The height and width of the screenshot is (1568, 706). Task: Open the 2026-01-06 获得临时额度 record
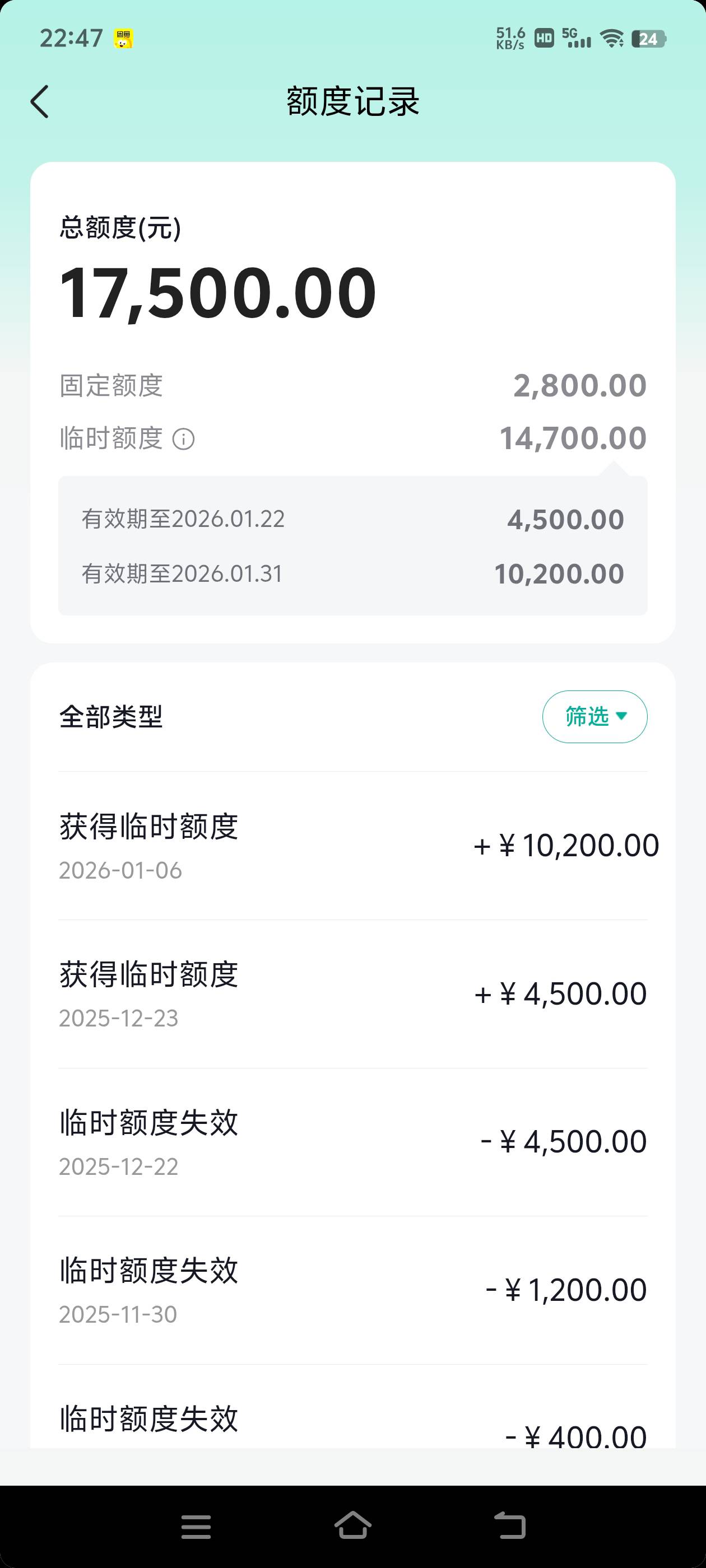click(352, 846)
